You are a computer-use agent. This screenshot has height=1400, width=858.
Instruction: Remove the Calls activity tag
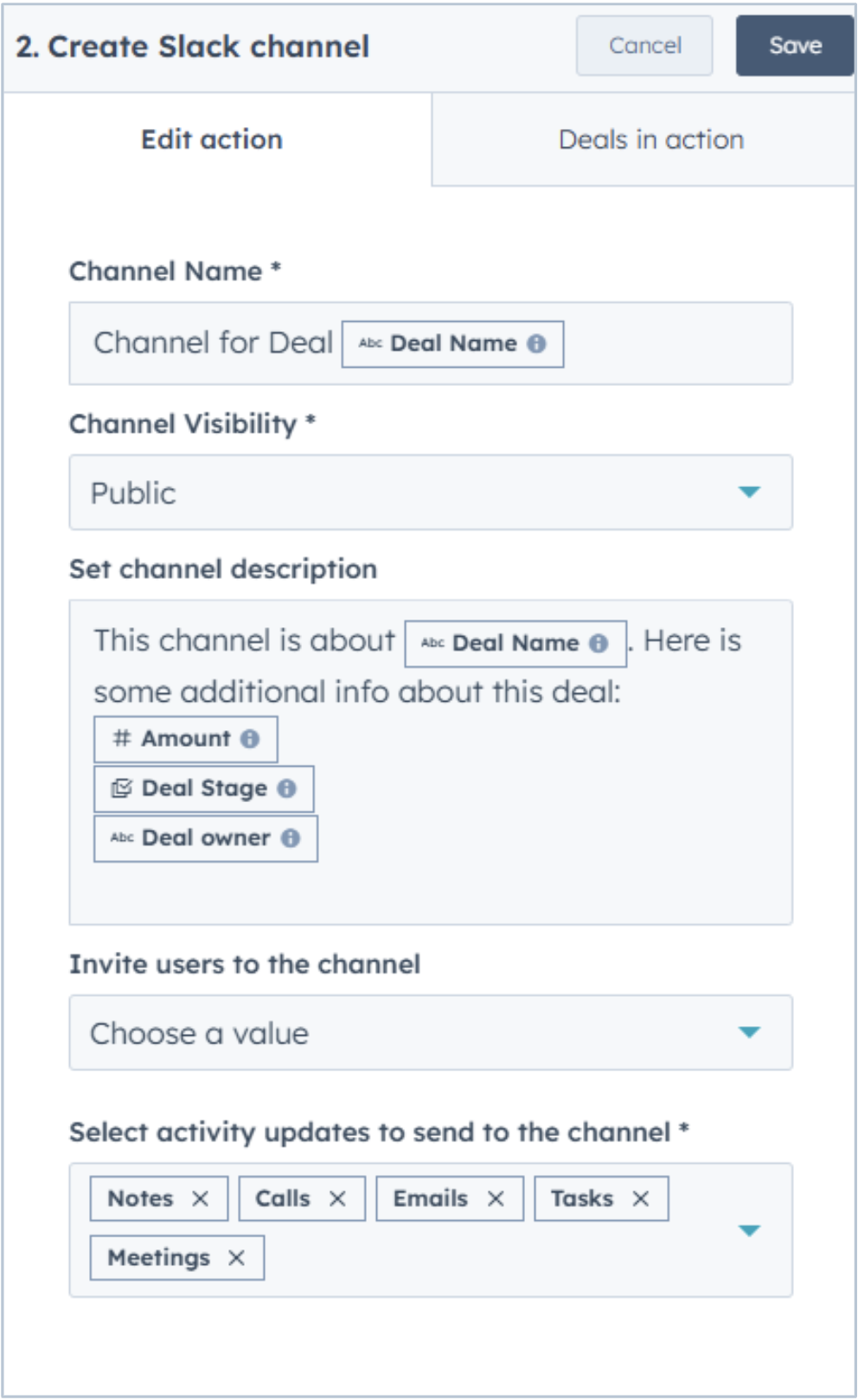(337, 1198)
